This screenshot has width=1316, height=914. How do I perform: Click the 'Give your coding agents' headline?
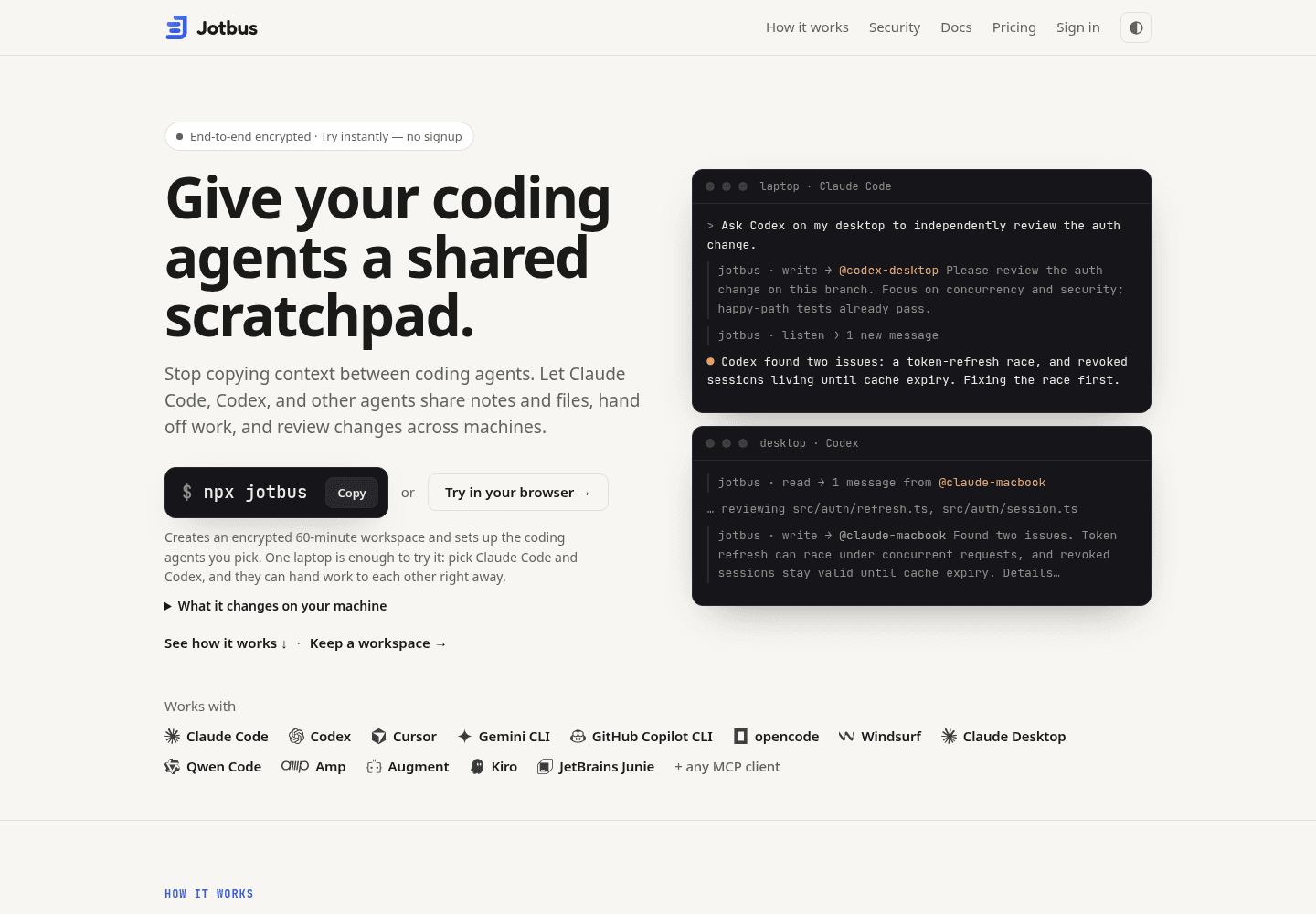pyautogui.click(x=388, y=257)
